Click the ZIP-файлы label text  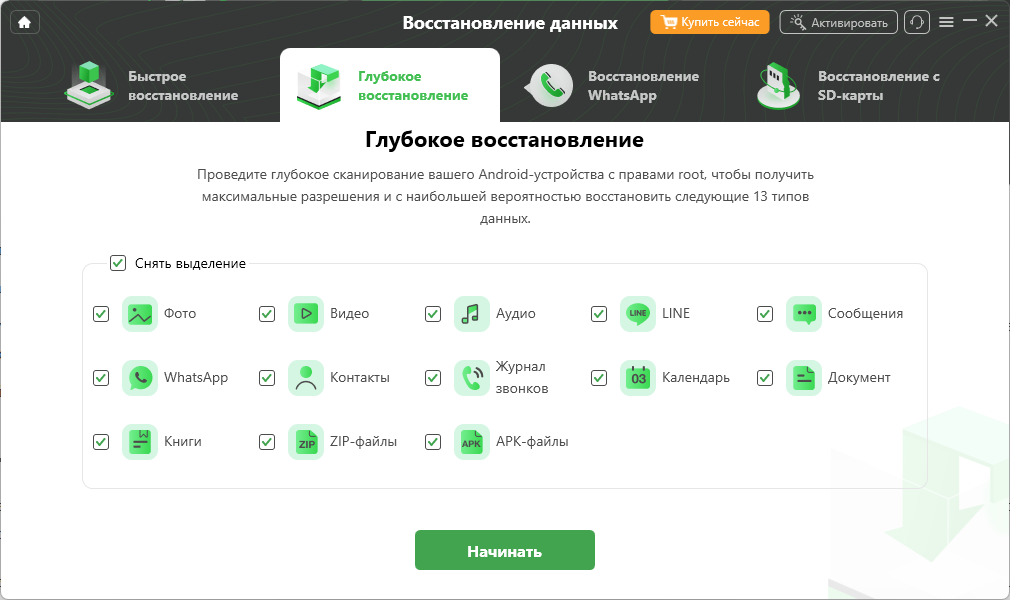point(363,442)
